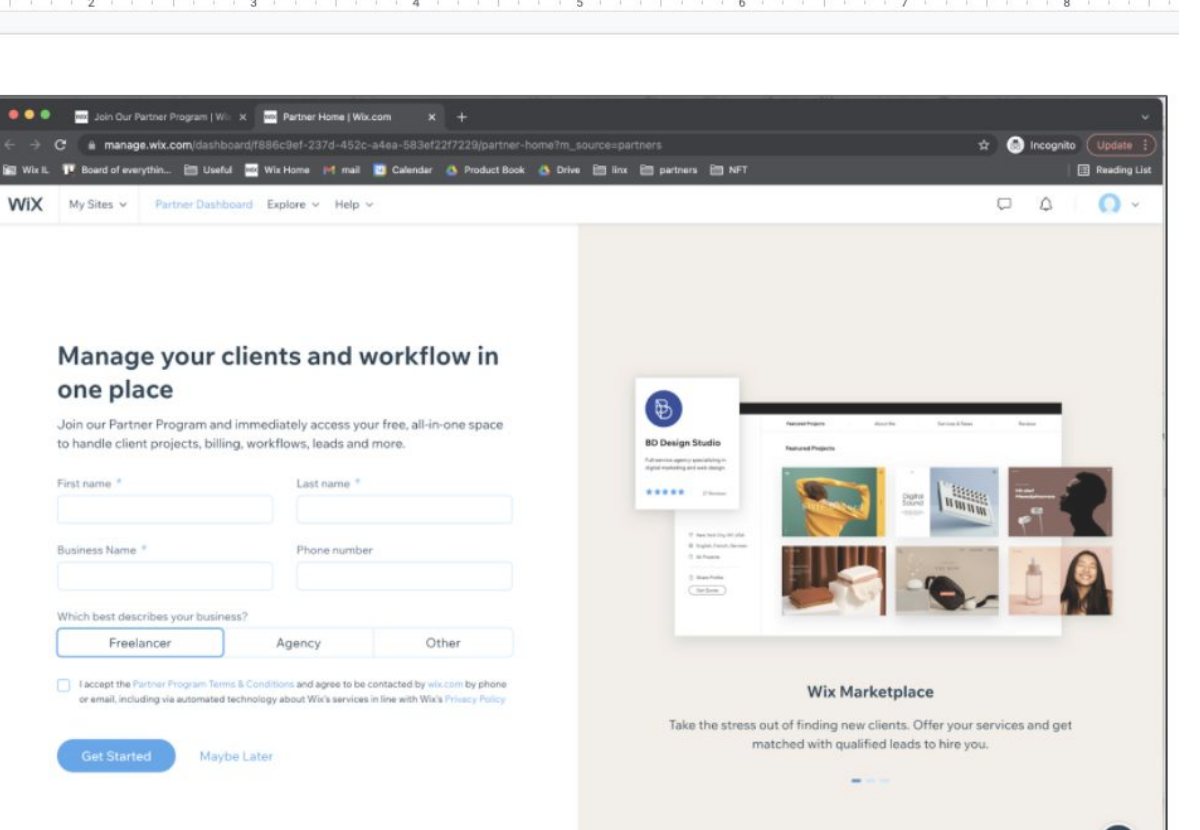Open the Wix IL bookmark
The image size is (1200, 830).
[27, 170]
